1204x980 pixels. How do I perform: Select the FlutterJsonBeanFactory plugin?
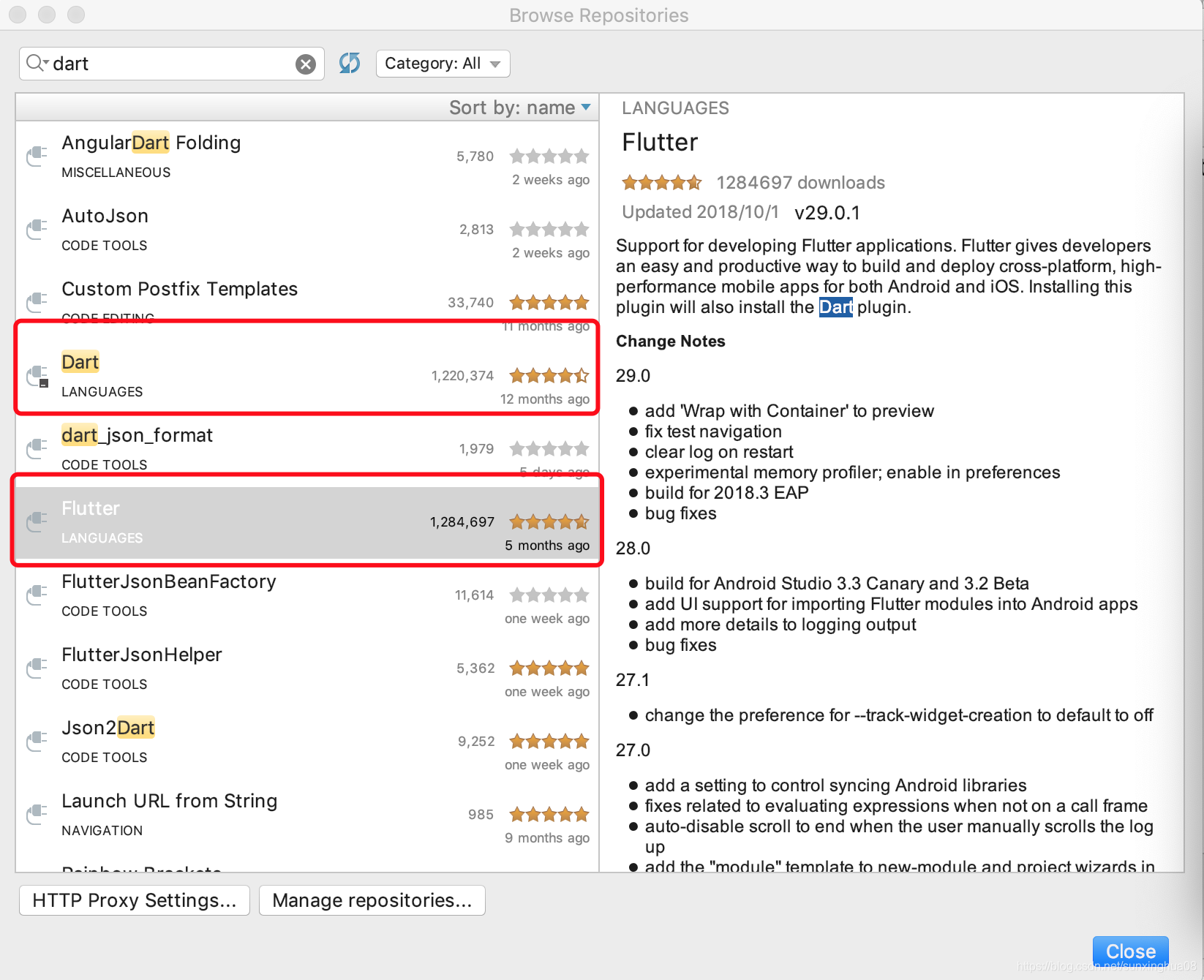pyautogui.click(x=307, y=596)
